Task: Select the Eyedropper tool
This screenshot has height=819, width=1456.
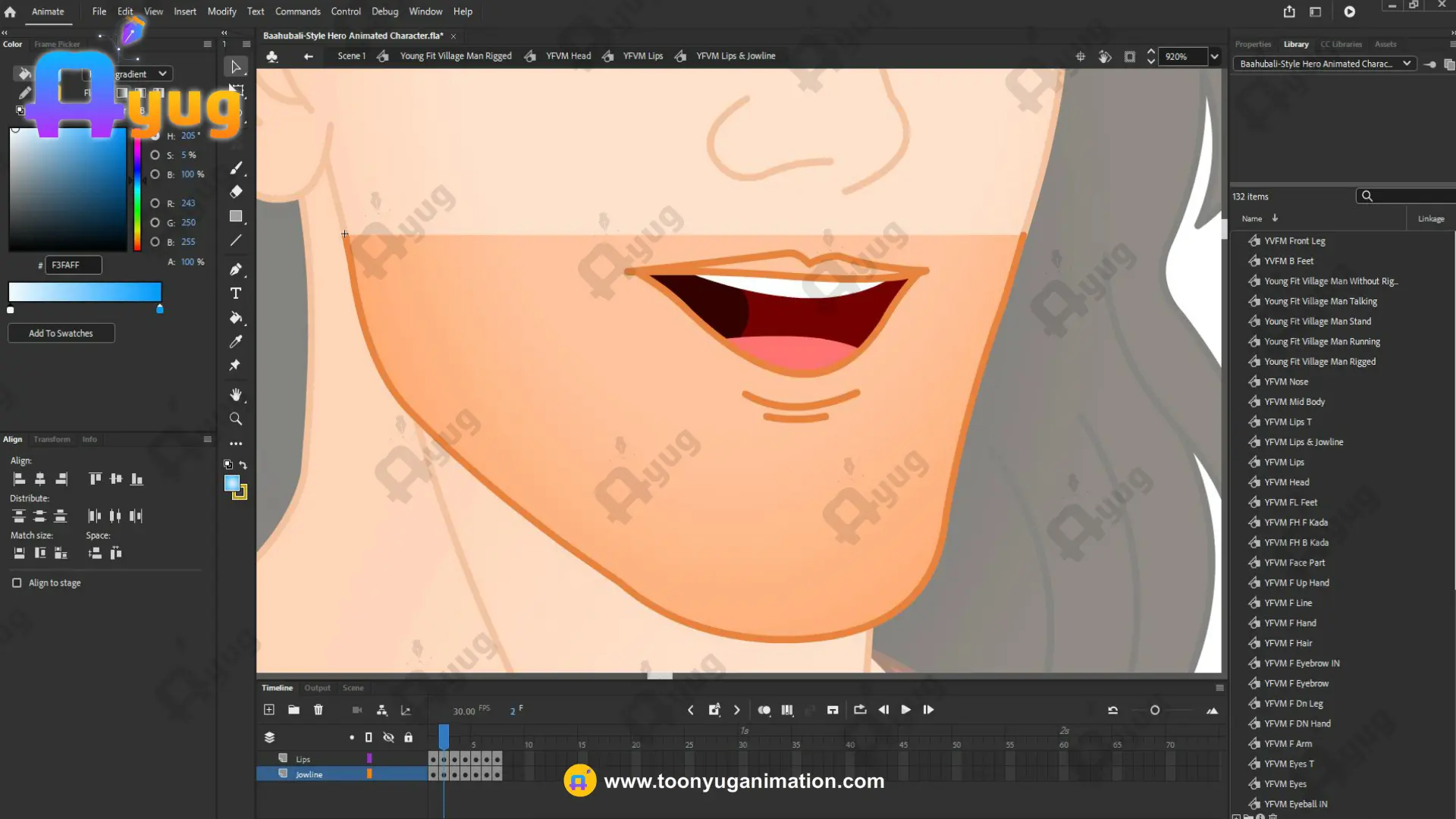Action: (236, 341)
